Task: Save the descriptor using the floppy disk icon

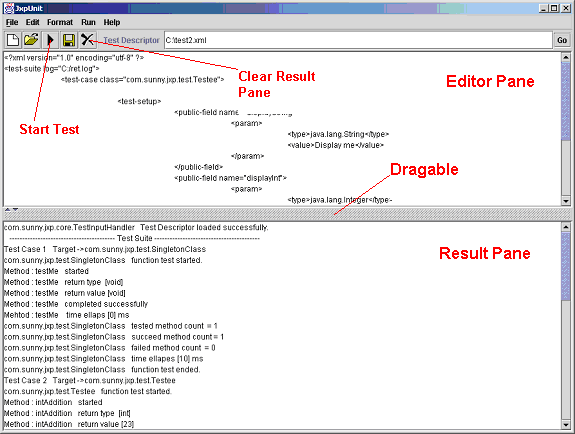Action: tap(69, 40)
